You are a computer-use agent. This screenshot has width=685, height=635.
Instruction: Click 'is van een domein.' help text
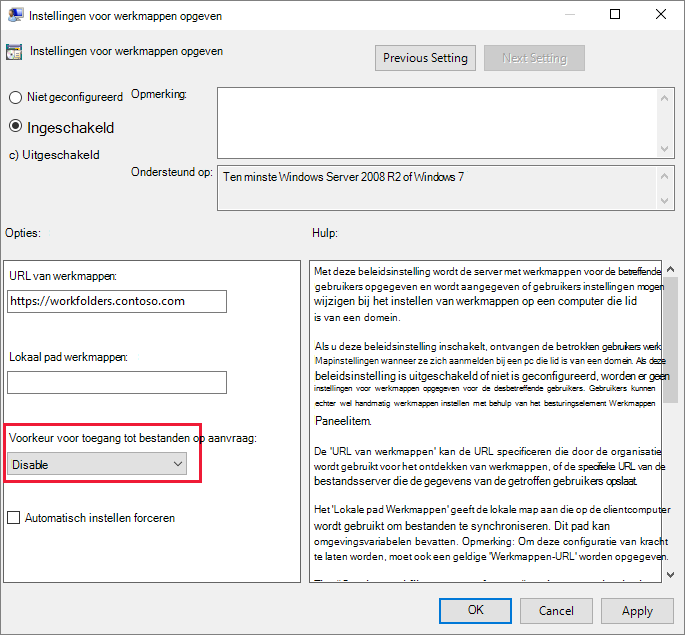pos(357,318)
